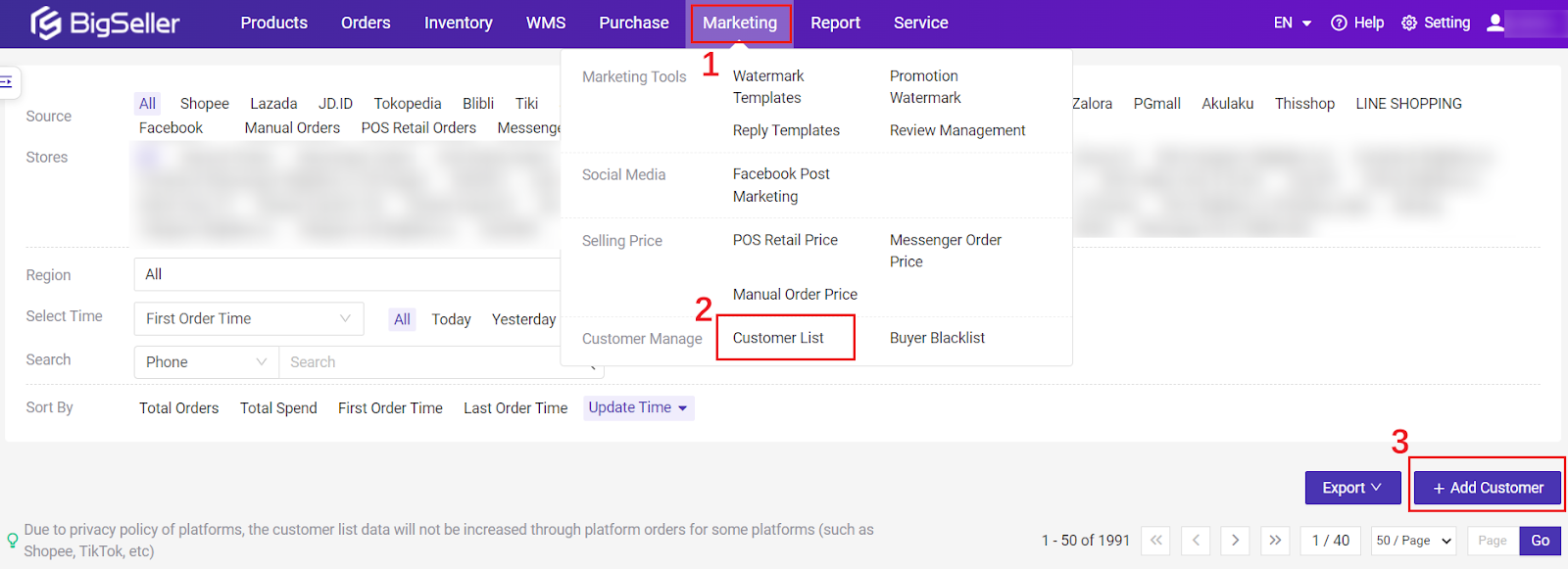The height and width of the screenshot is (569, 1568).
Task: Select Promotion Watermark in menu
Action: (925, 87)
